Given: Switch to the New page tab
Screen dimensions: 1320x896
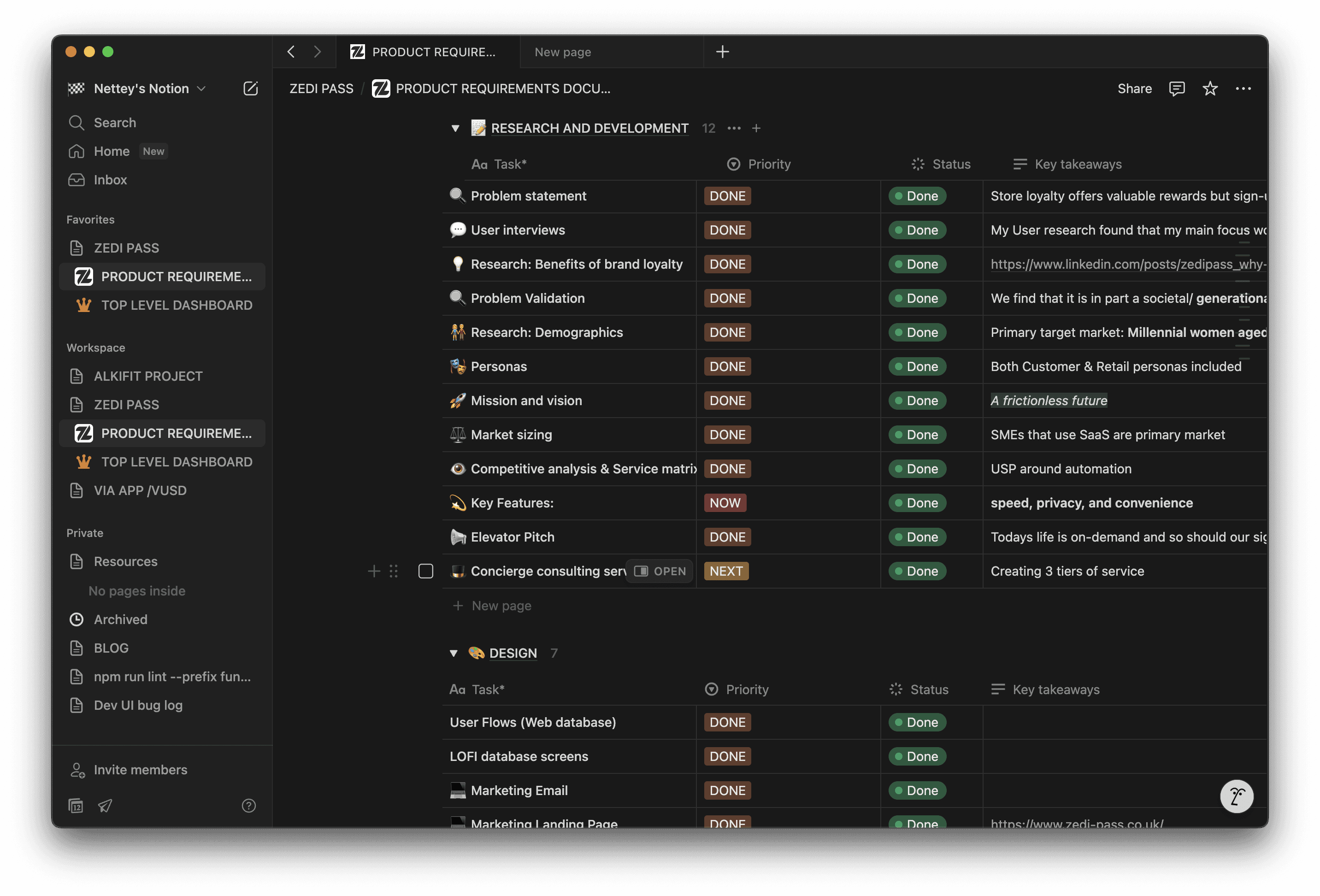Looking at the screenshot, I should tap(611, 52).
